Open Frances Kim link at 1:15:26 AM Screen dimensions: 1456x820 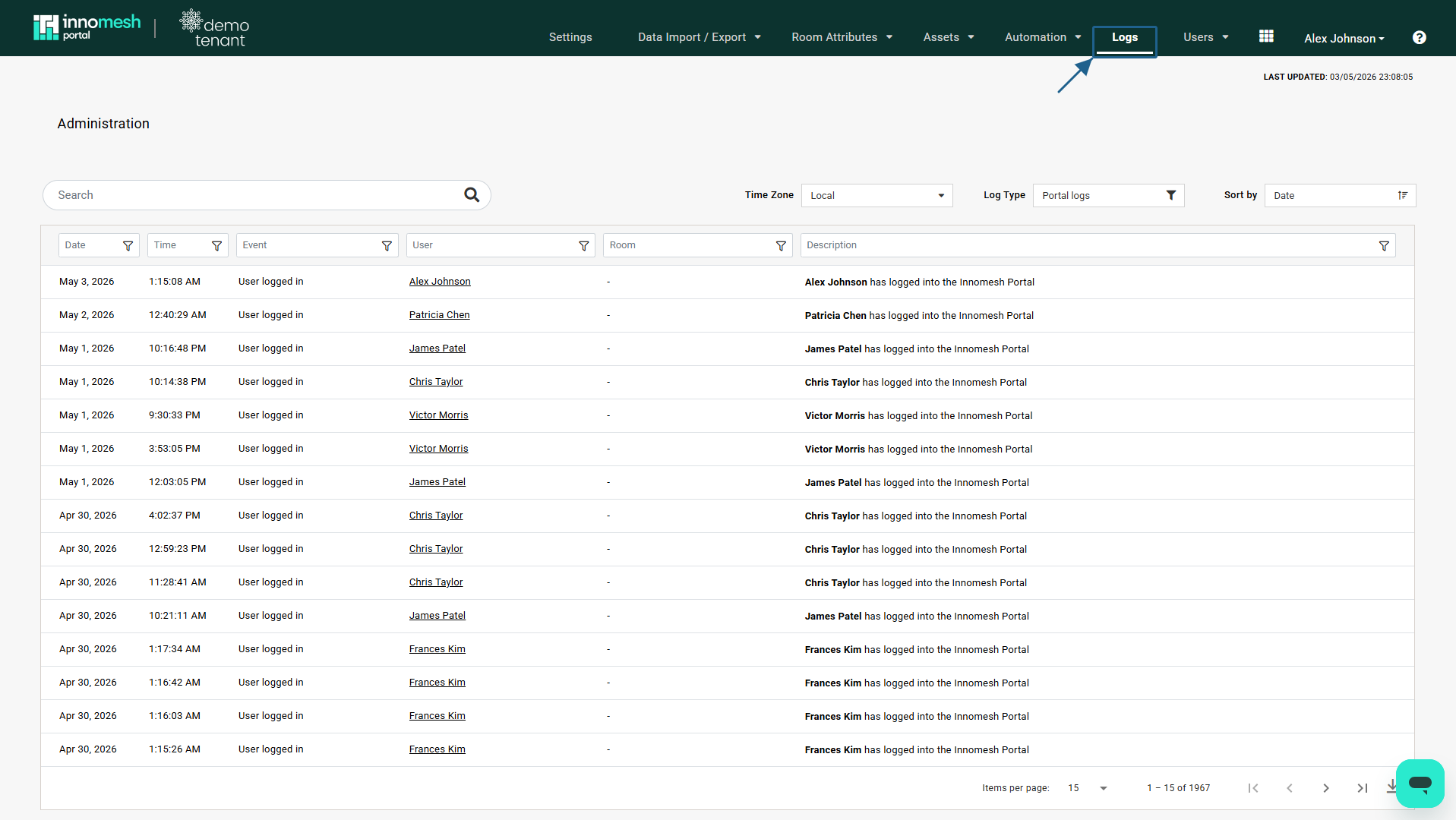point(437,749)
